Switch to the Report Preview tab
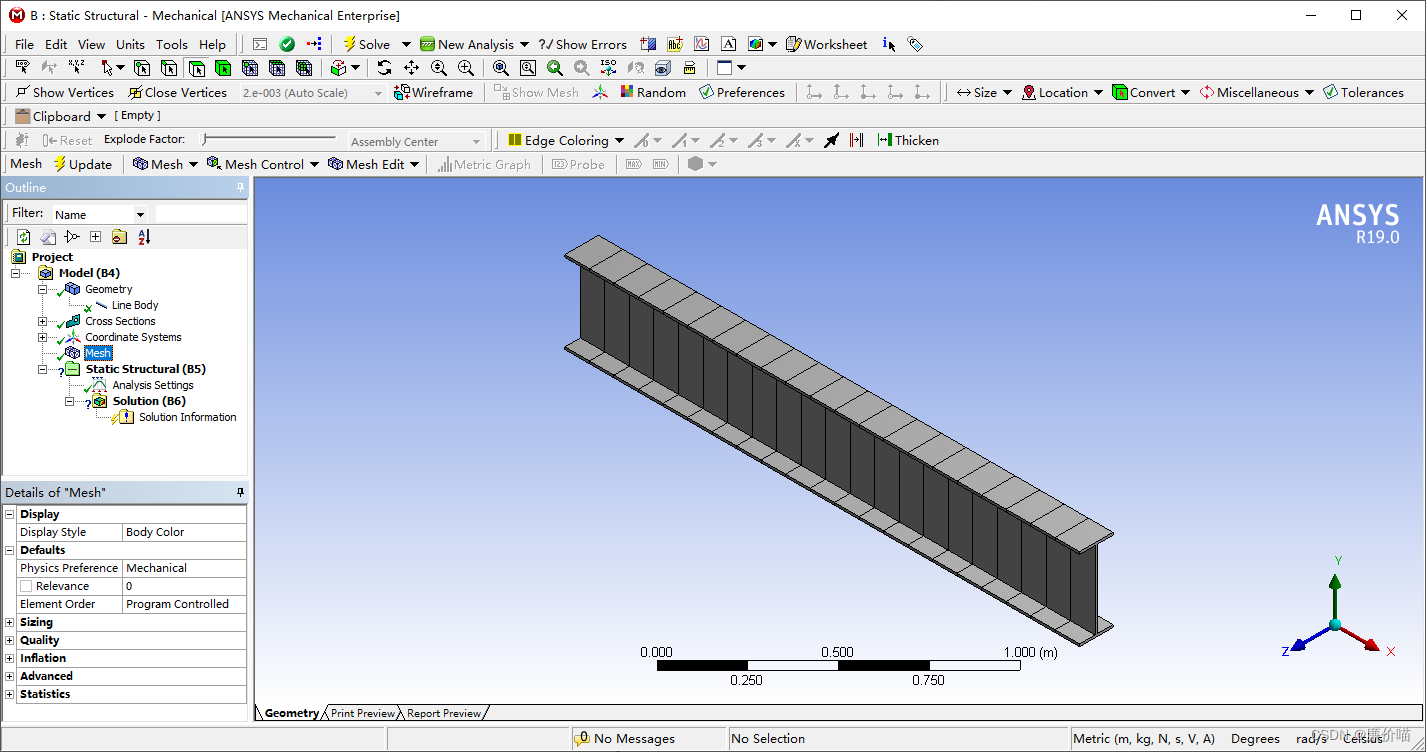Viewport: 1426px width, 752px height. coord(444,713)
